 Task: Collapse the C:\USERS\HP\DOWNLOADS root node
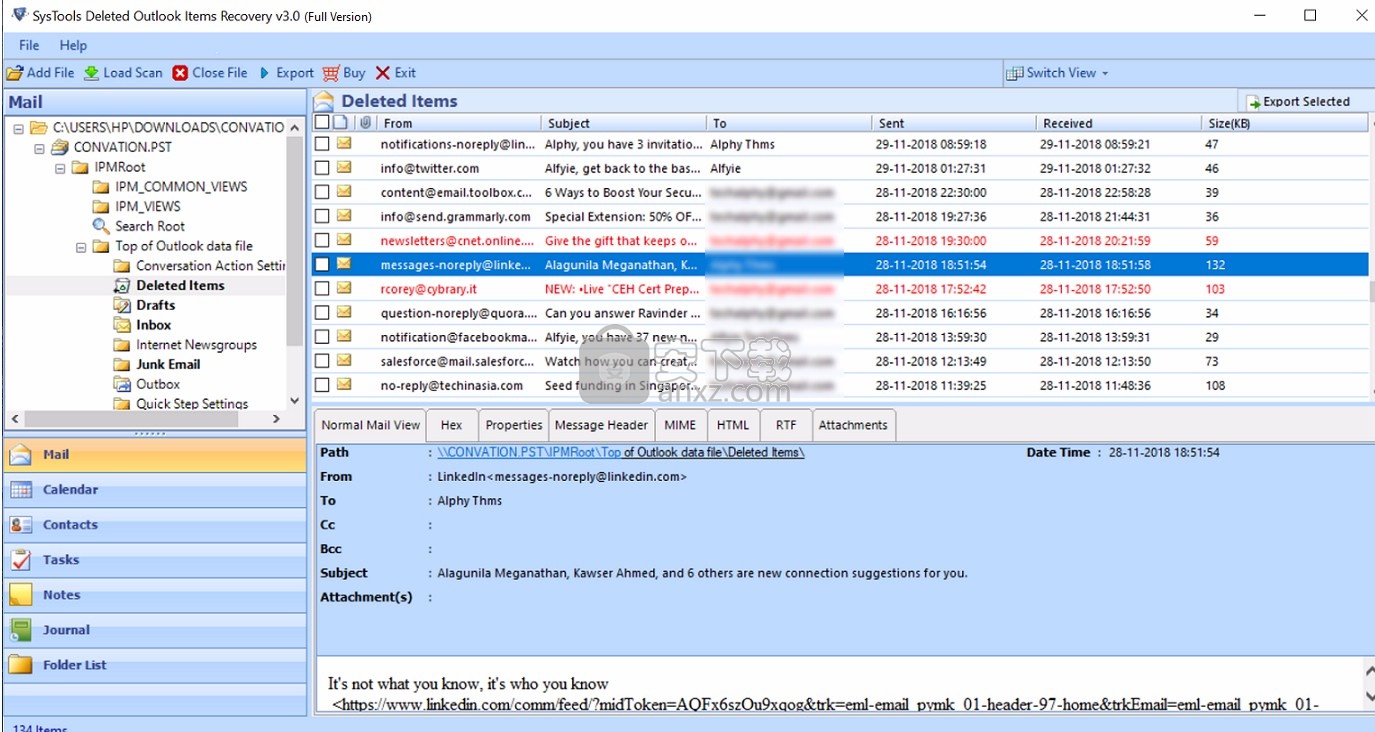(19, 128)
